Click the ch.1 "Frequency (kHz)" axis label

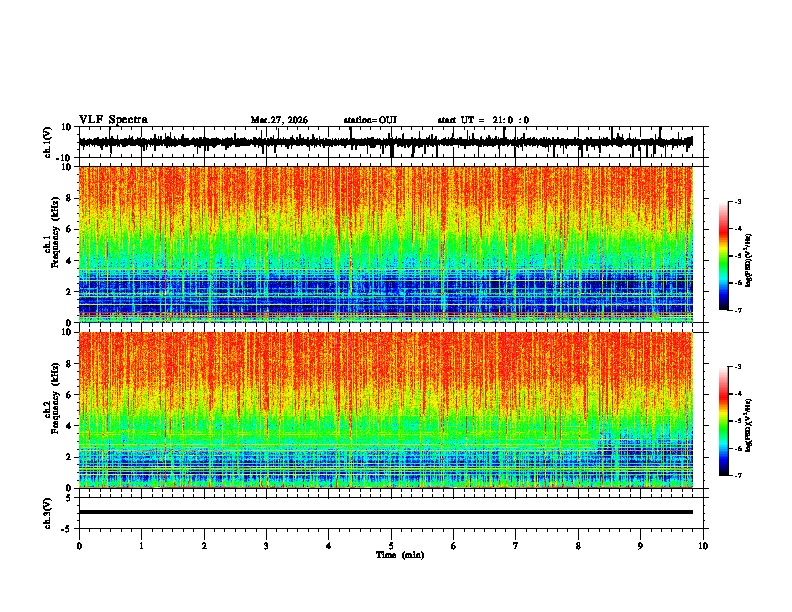55,232
